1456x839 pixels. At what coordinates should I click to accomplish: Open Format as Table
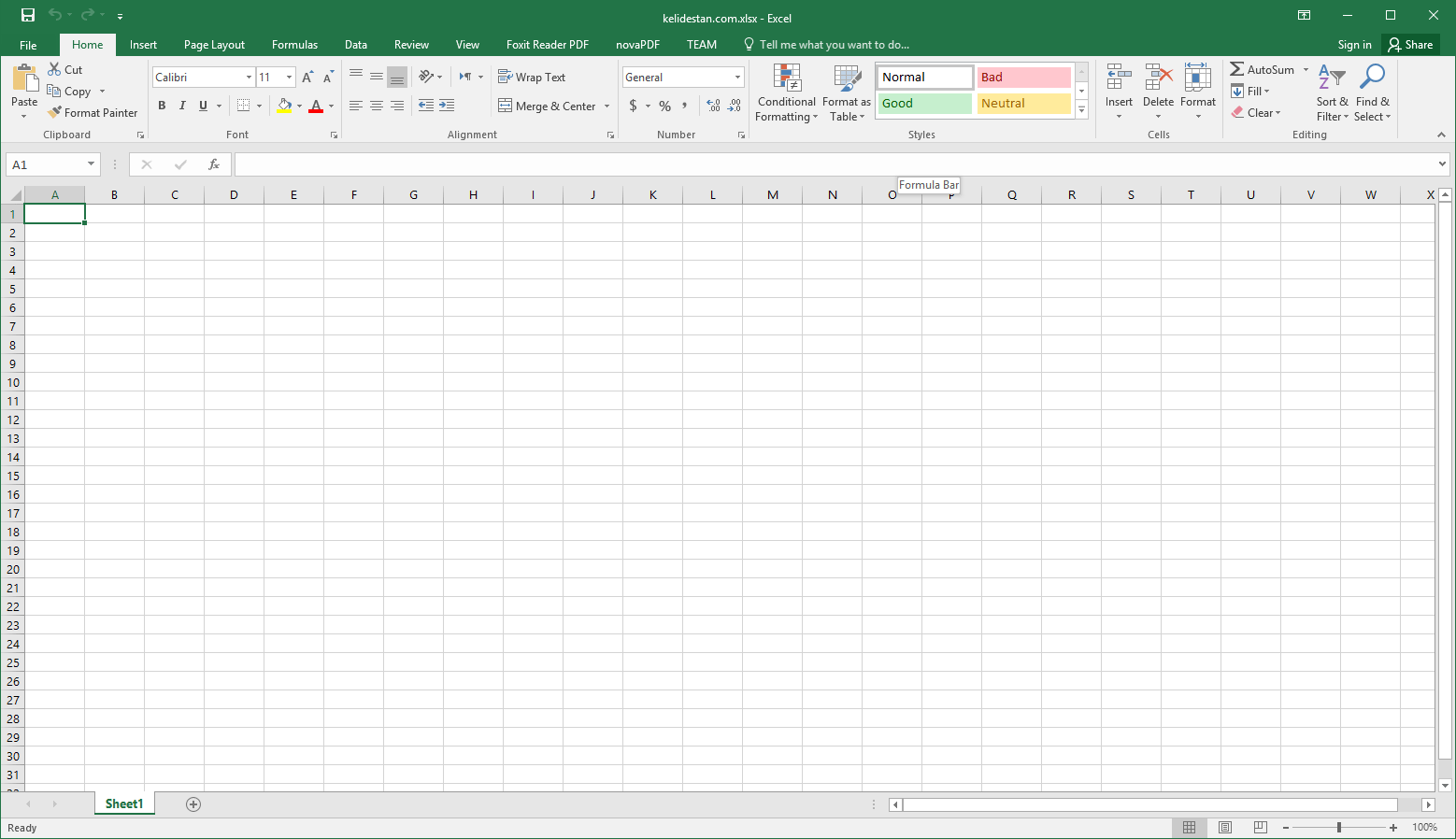click(847, 92)
